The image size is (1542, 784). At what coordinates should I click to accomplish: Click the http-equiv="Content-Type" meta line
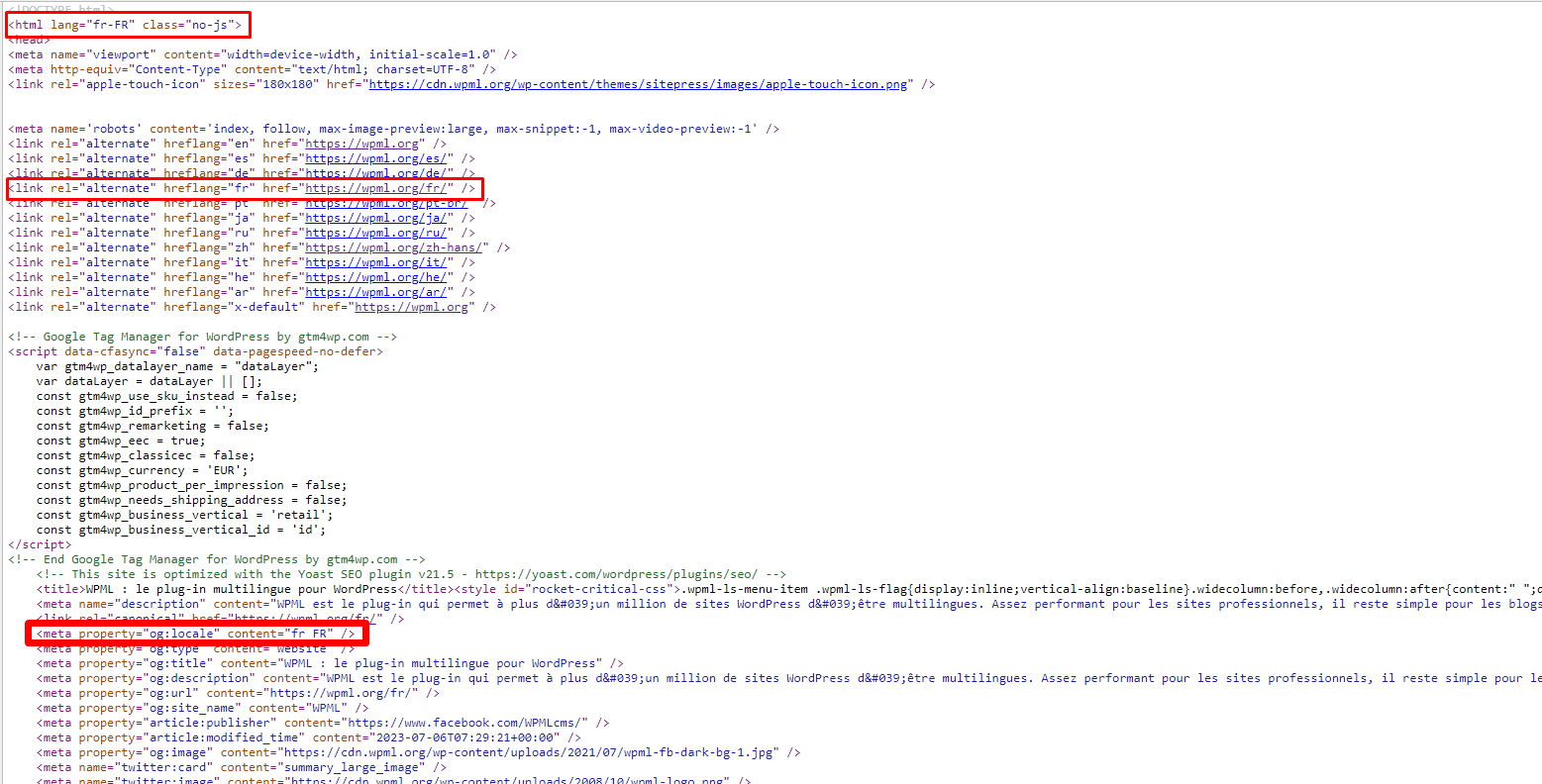[252, 69]
